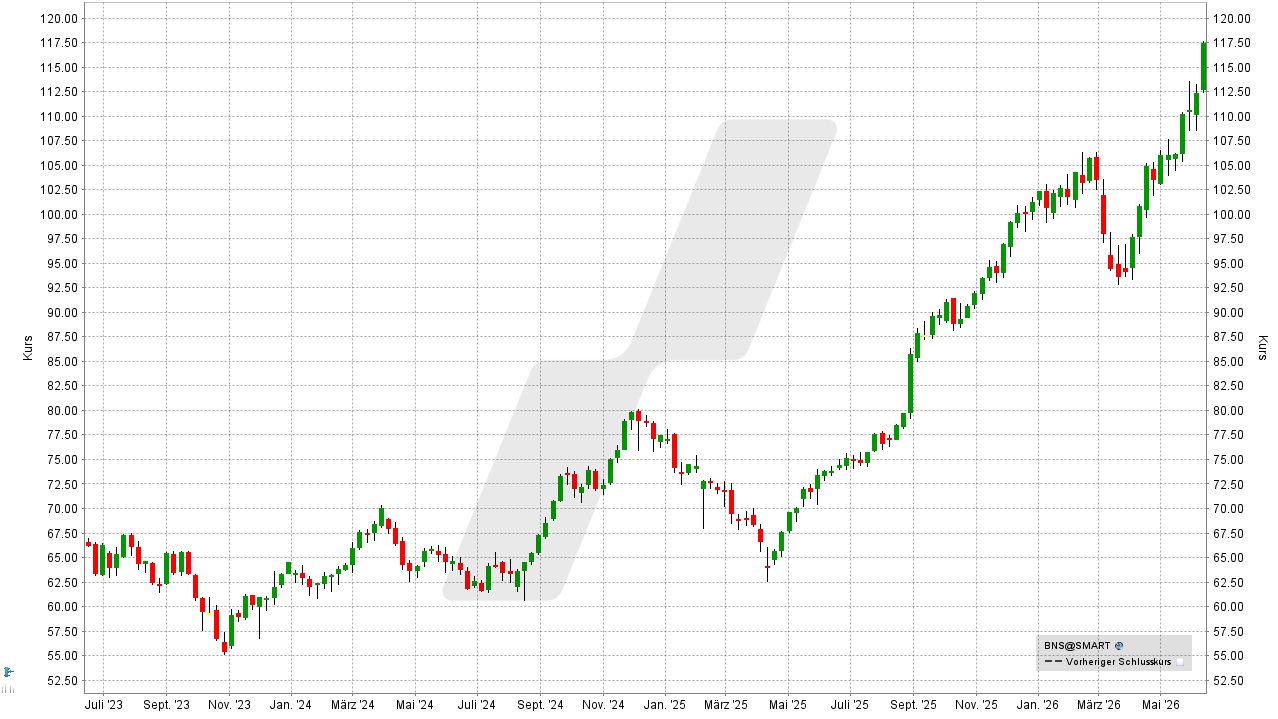1278x719 pixels.
Task: Click the Vorheriger Schlusskurs legend label
Action: pos(1120,661)
